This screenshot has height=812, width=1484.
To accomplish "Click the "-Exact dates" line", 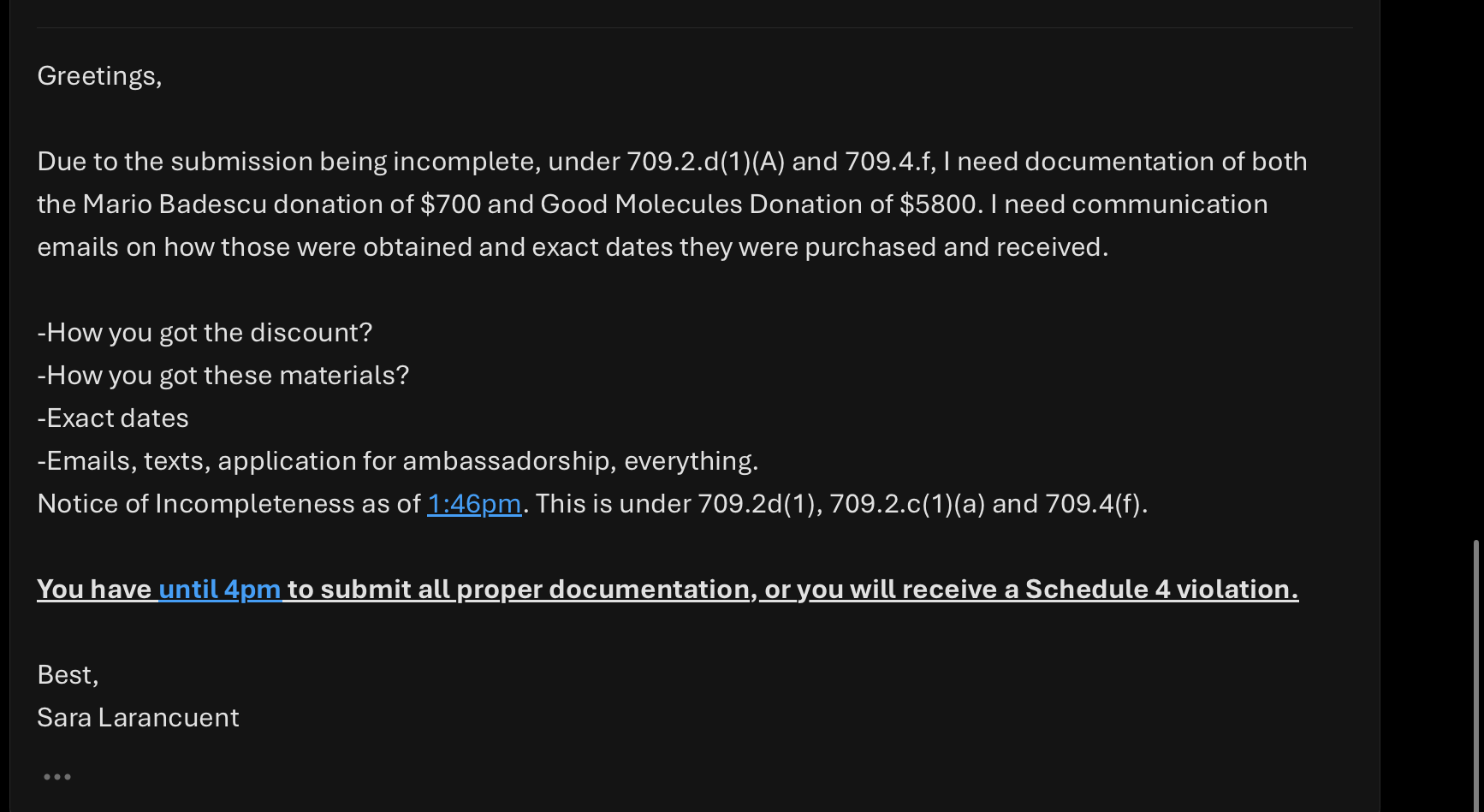I will click(113, 418).
